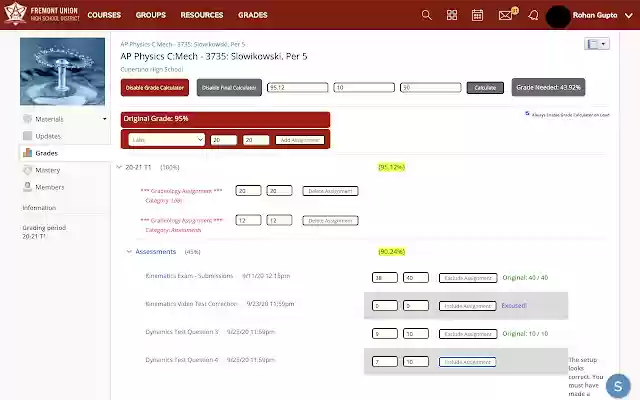
Task: Open the search magnifier icon
Action: pos(427,15)
